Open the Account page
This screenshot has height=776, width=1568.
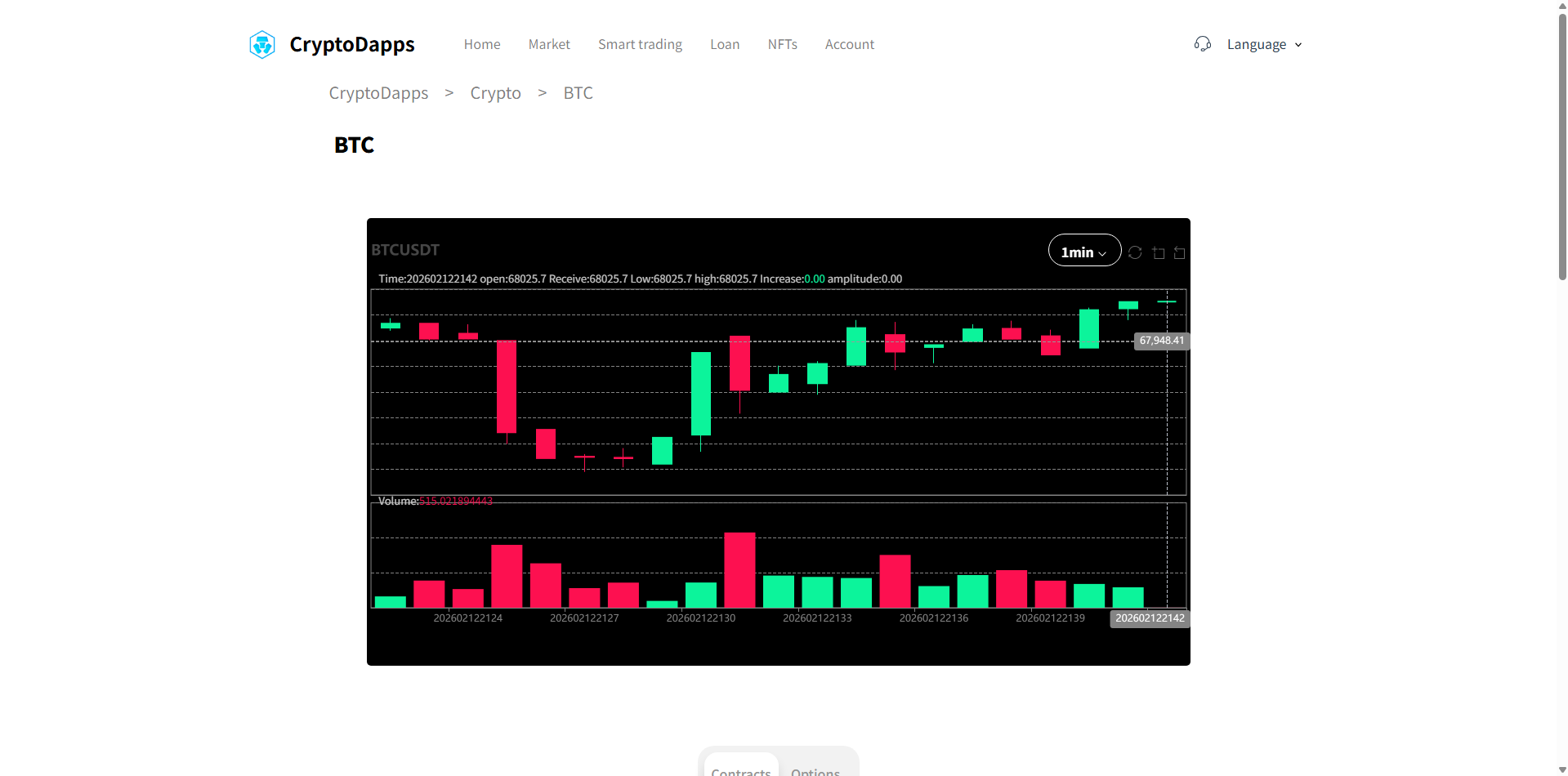coord(849,44)
